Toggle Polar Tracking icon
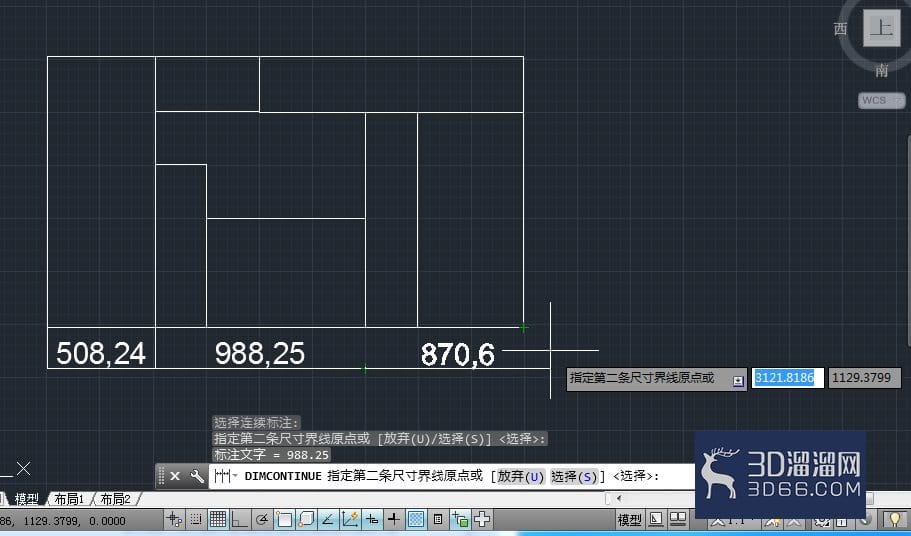The width and height of the screenshot is (911, 536). pos(262,519)
